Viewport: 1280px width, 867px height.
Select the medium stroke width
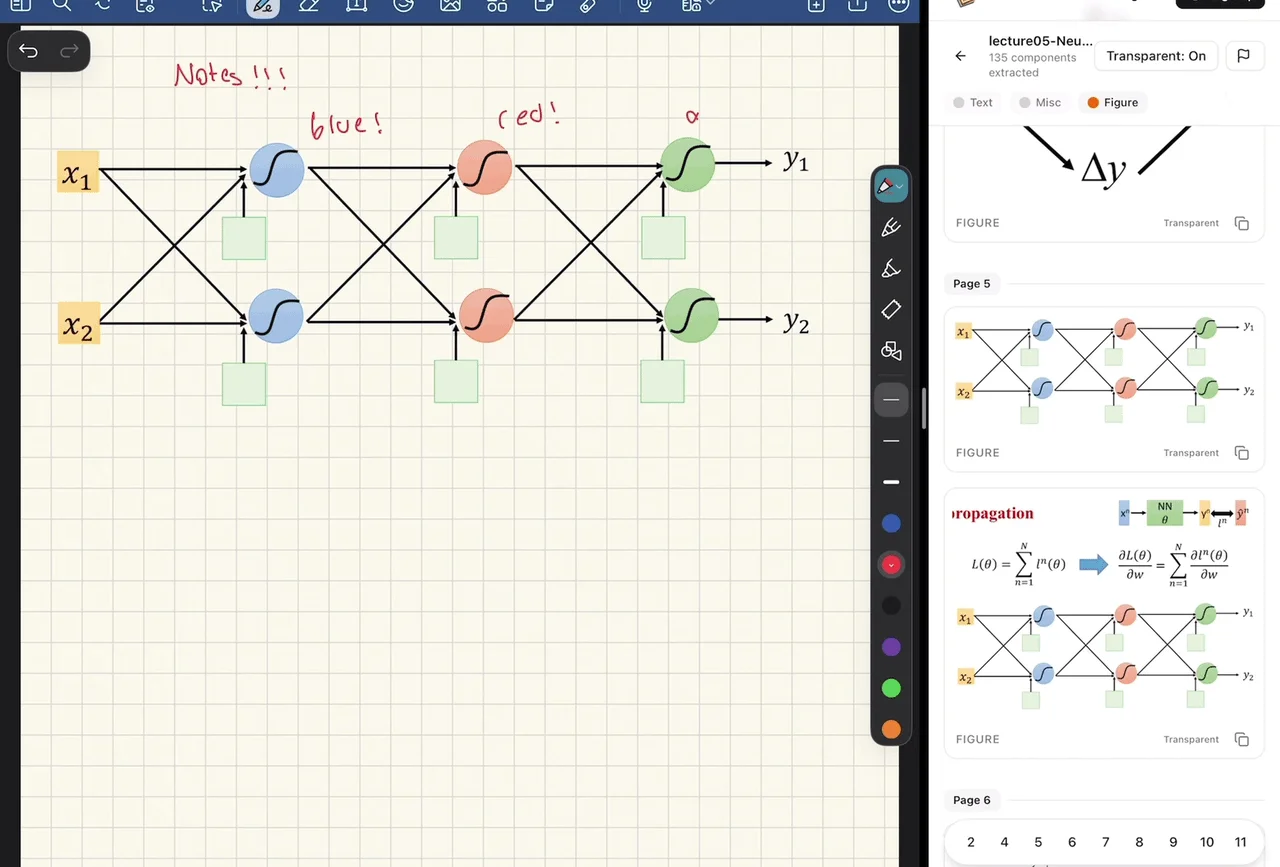(x=891, y=441)
